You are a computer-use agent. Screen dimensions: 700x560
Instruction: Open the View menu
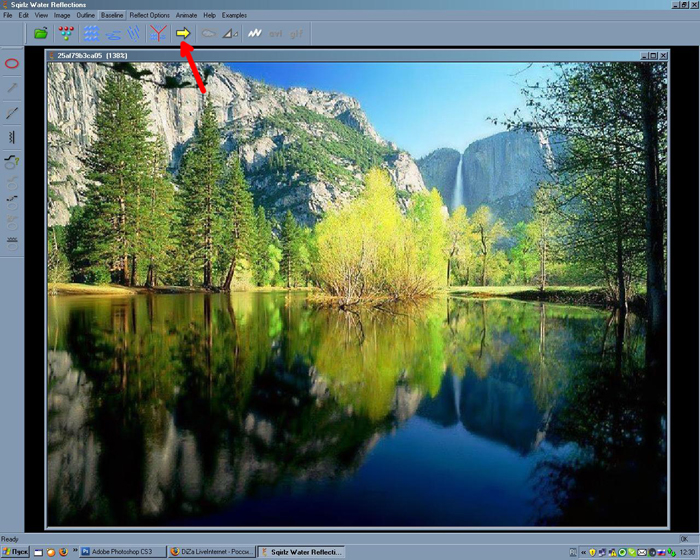(41, 15)
